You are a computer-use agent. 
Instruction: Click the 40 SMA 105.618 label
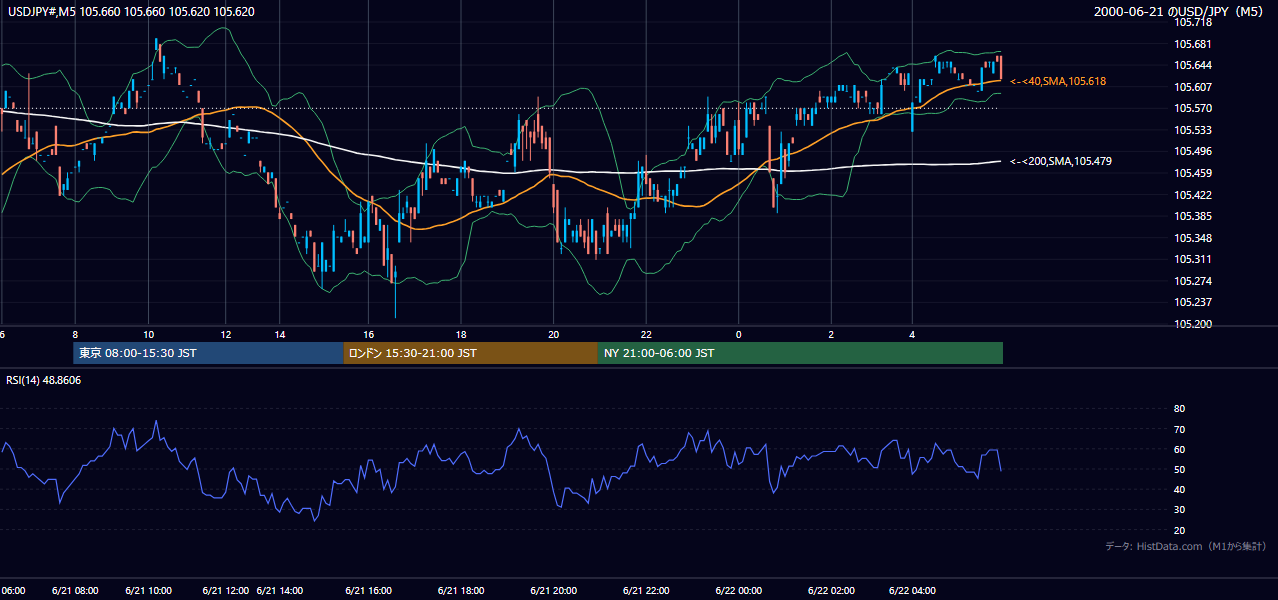pos(1058,81)
